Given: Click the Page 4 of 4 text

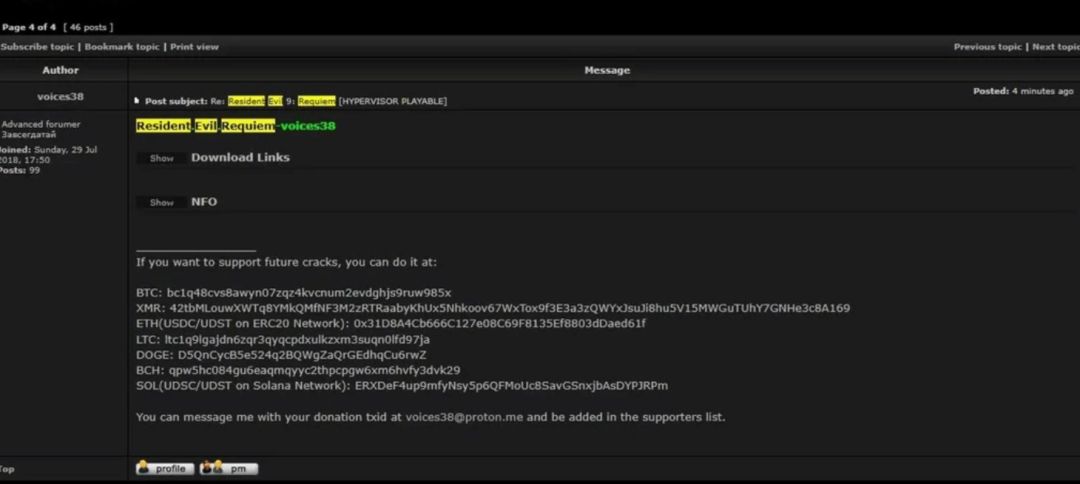Looking at the screenshot, I should 29,28.
